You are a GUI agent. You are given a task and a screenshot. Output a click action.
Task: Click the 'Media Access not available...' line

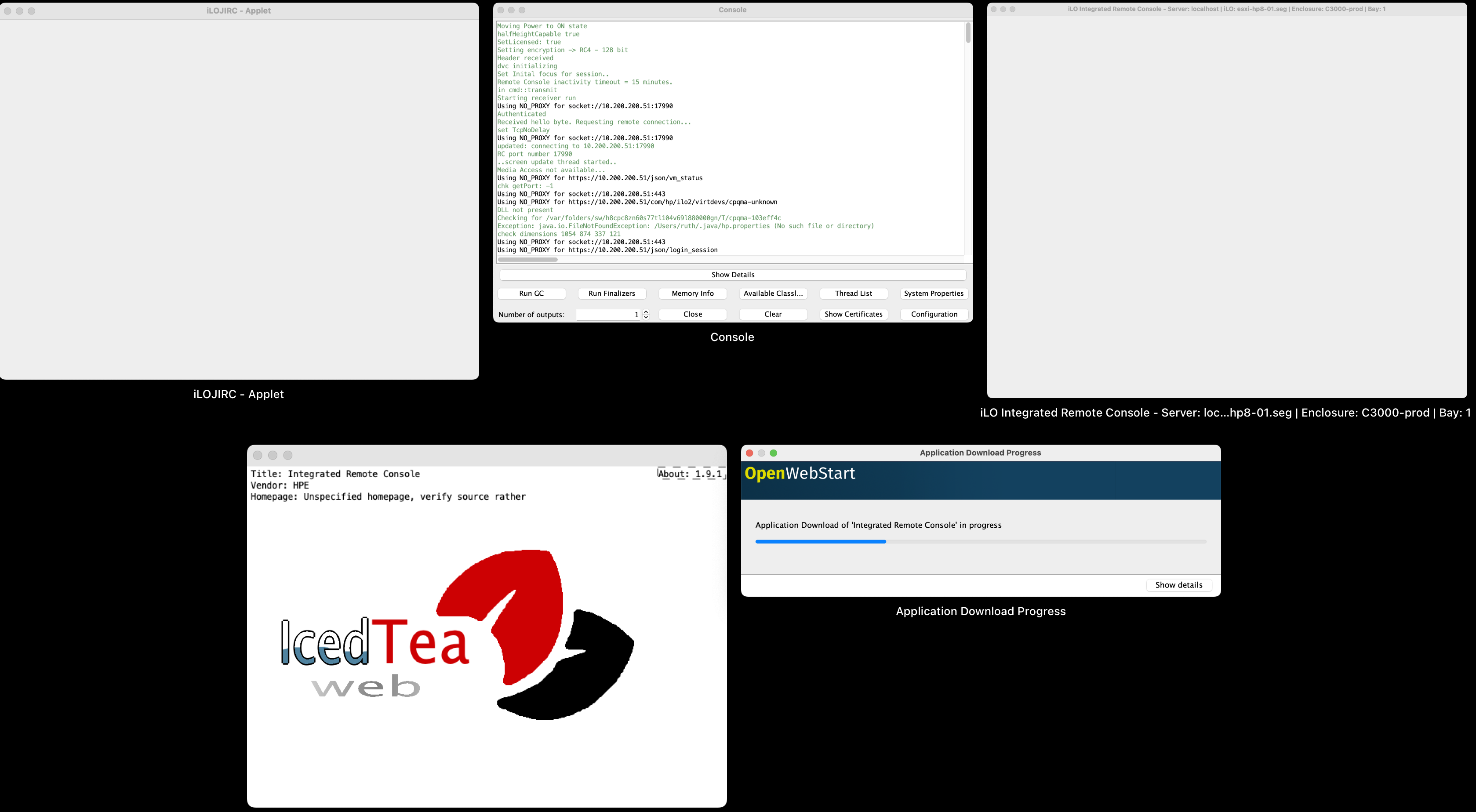551,170
